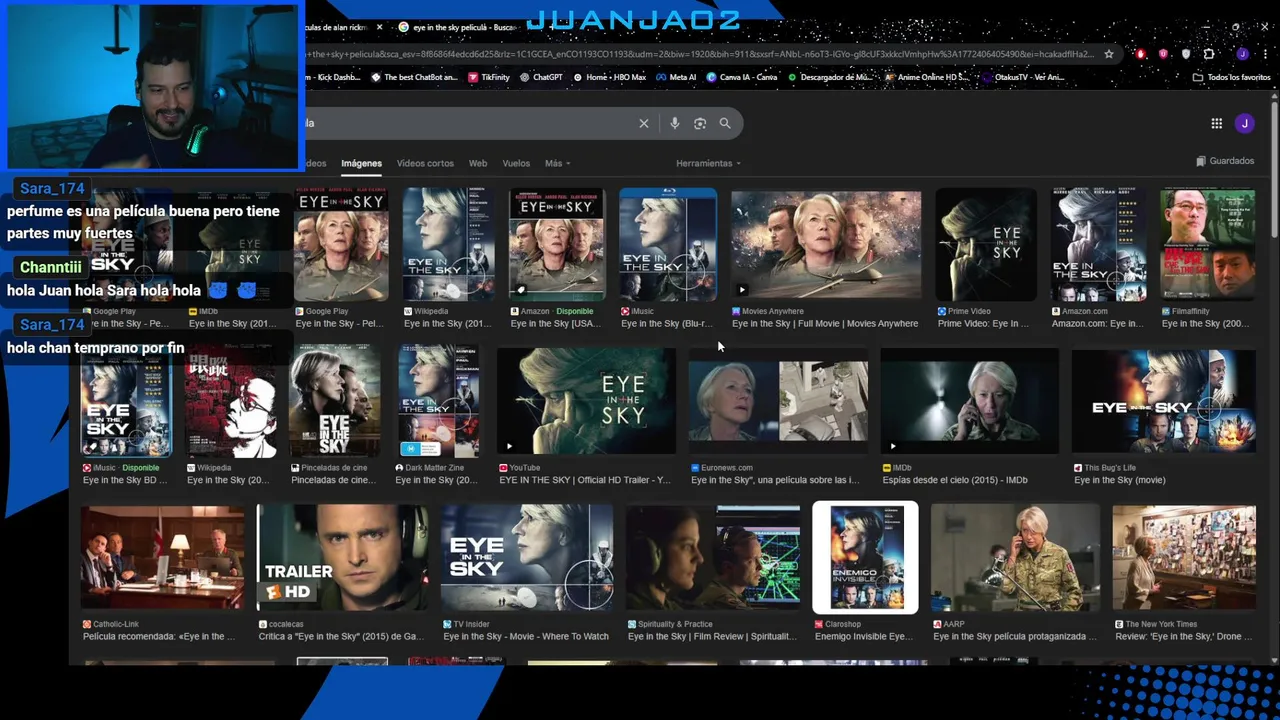Open The best ChatBot bookmark
The height and width of the screenshot is (720, 1280).
click(x=414, y=77)
